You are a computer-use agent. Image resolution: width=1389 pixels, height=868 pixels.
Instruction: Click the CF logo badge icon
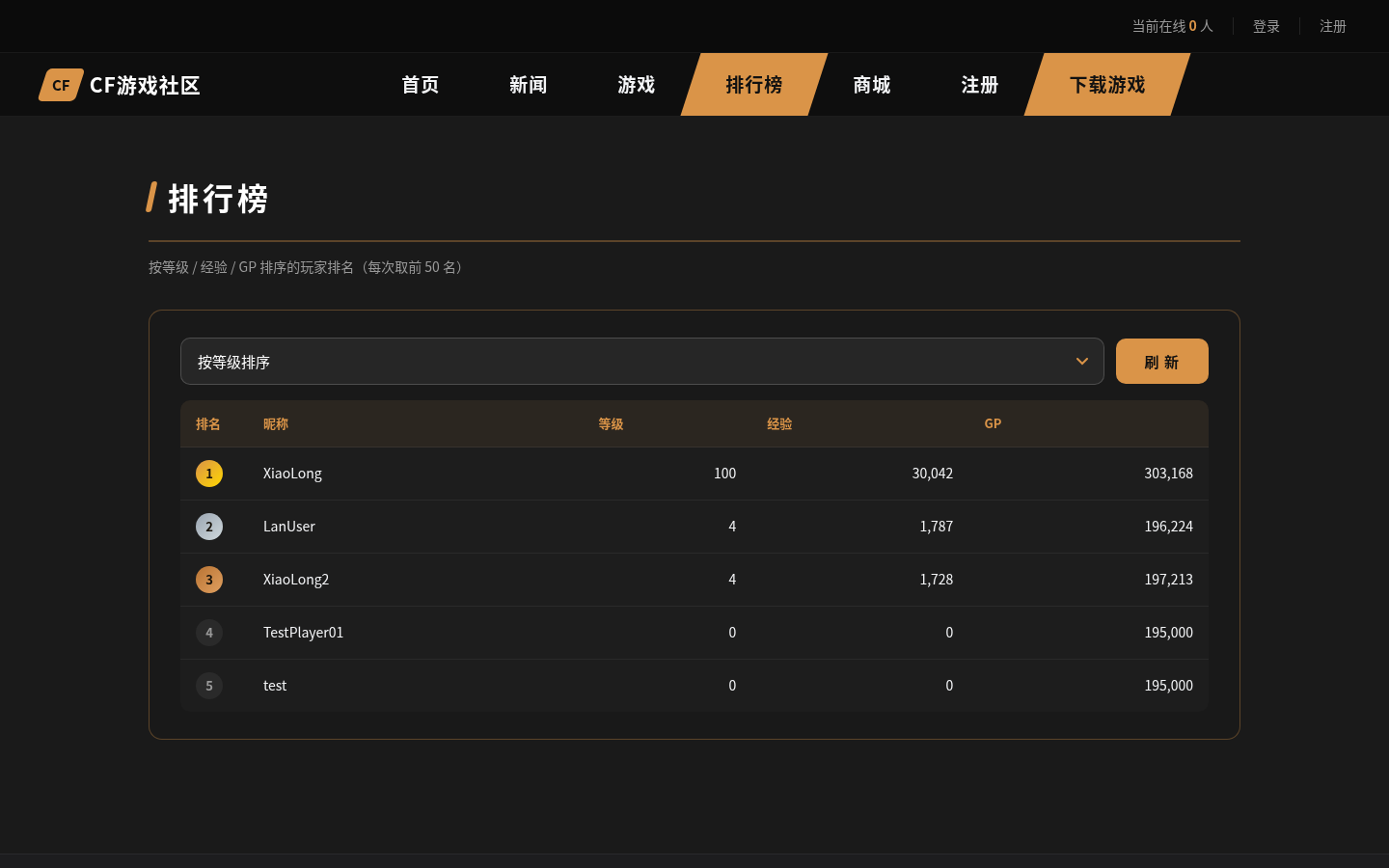pyautogui.click(x=61, y=85)
